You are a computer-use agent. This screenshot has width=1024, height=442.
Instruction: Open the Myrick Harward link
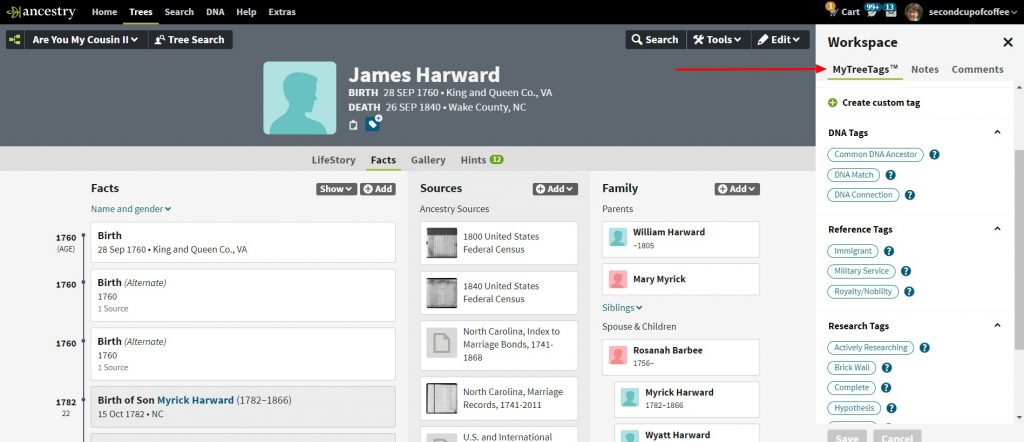[195, 400]
